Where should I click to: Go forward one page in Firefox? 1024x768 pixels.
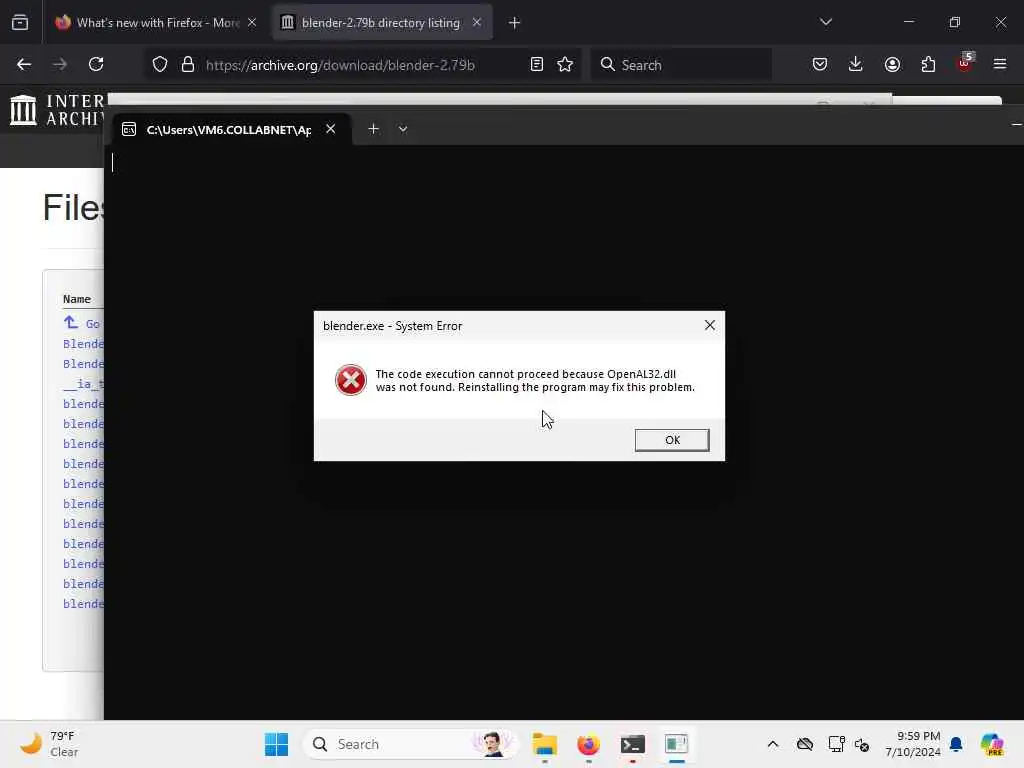tap(60, 65)
